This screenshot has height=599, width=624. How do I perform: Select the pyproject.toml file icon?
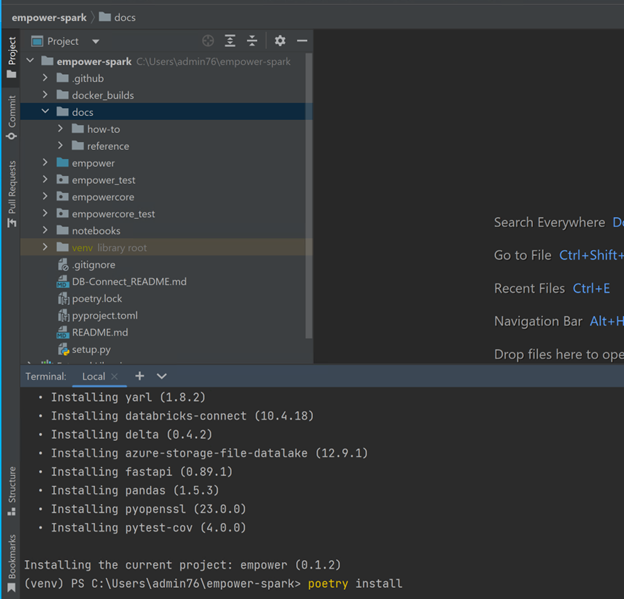(x=63, y=316)
